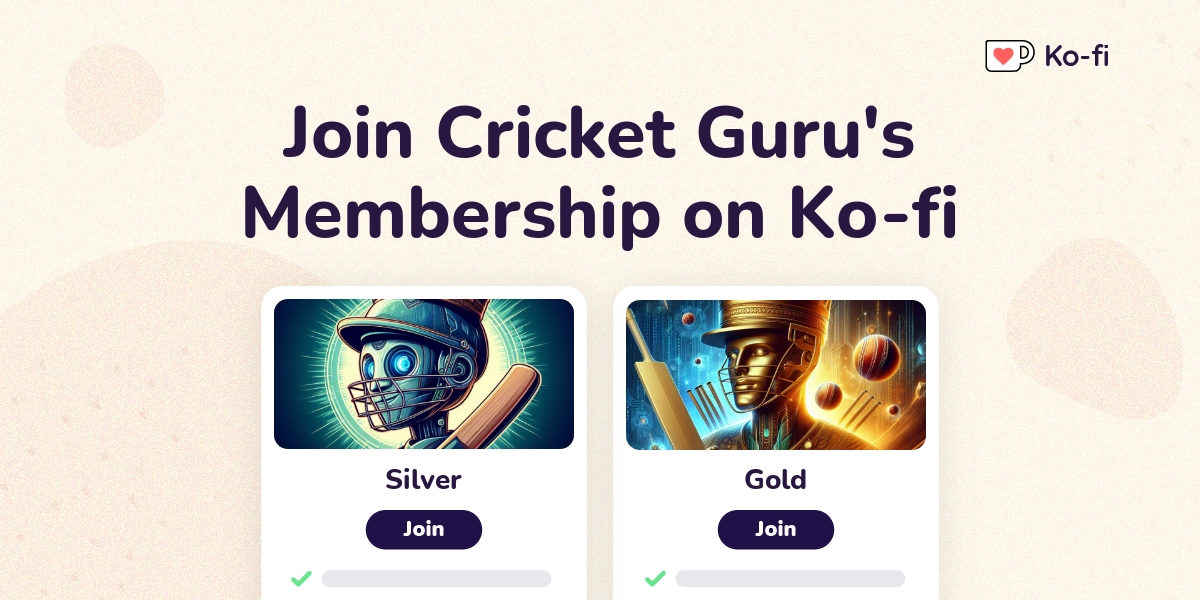Click the Ko-fi heart cup logo icon

point(1009,56)
